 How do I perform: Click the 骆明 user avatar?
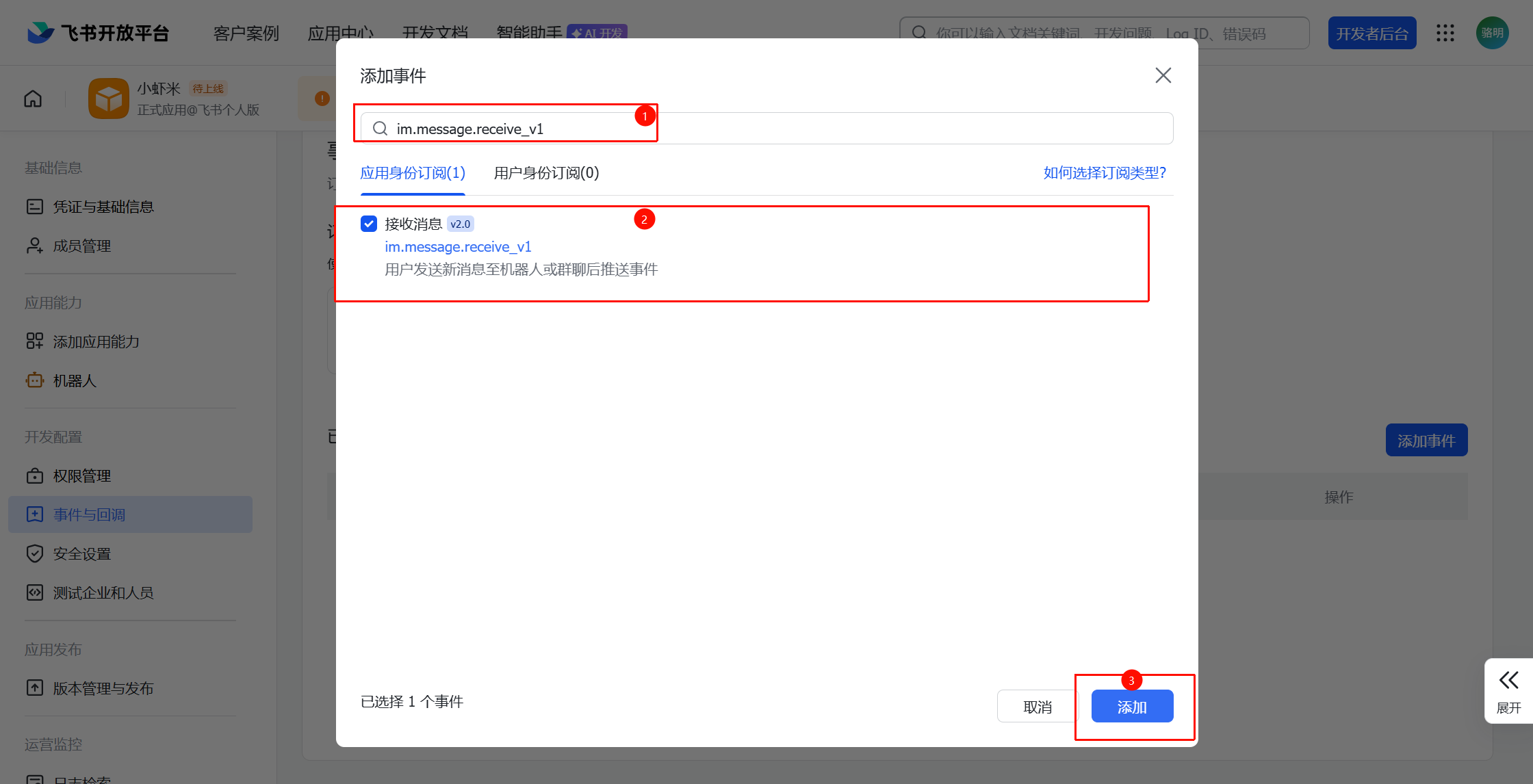tap(1492, 33)
